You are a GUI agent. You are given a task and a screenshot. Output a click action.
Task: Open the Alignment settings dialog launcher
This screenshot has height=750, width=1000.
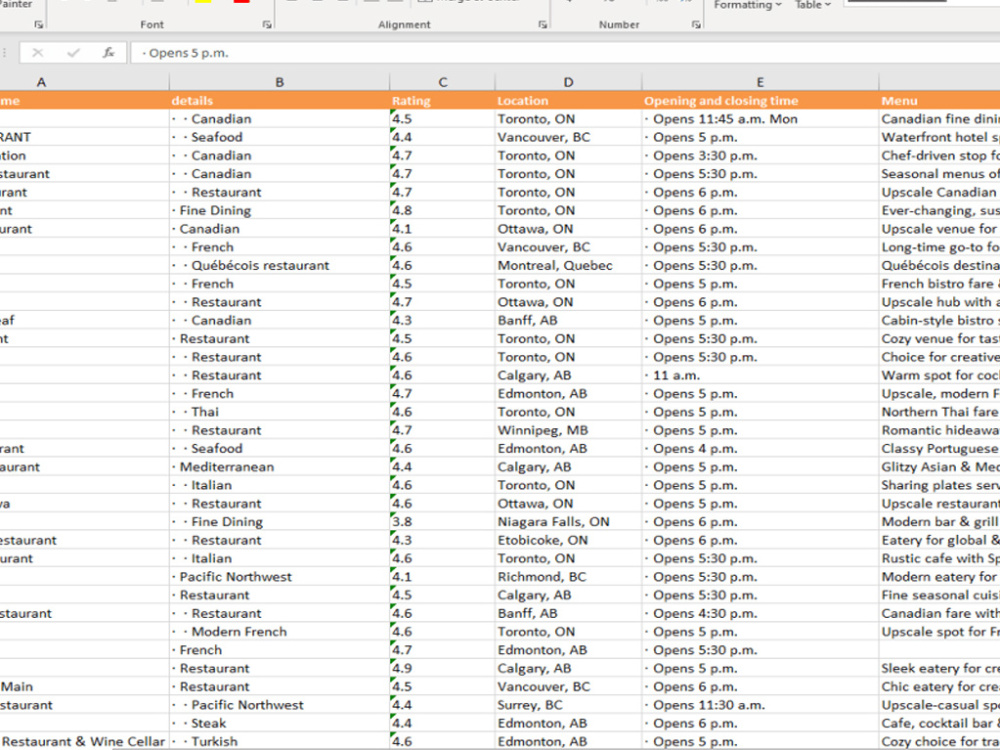coord(543,24)
